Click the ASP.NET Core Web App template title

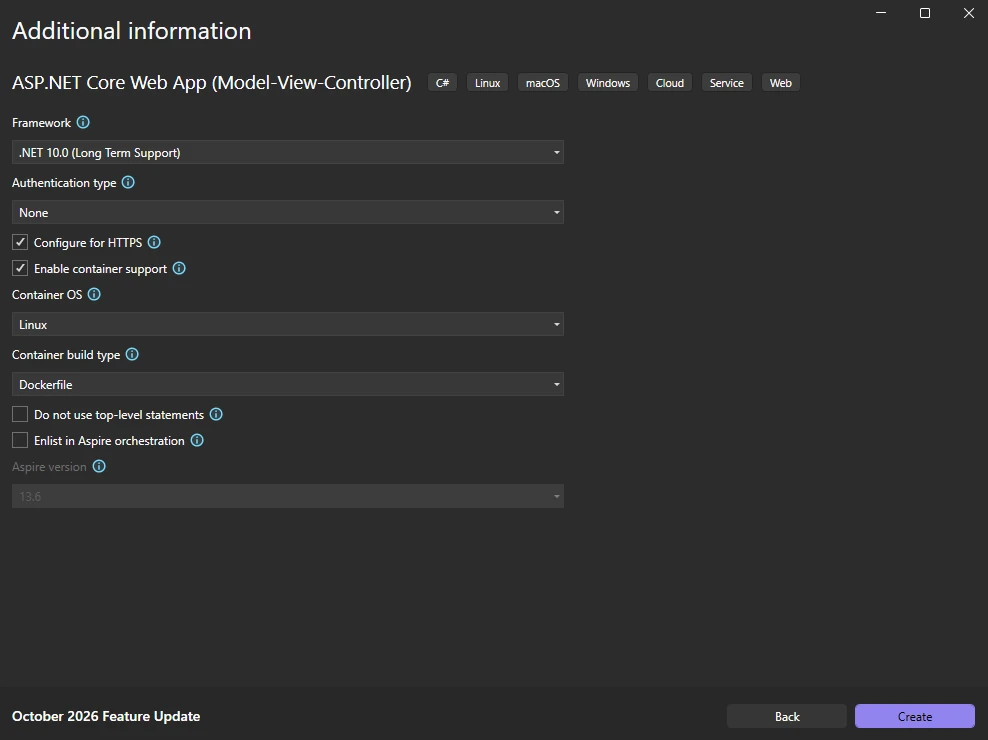(212, 83)
